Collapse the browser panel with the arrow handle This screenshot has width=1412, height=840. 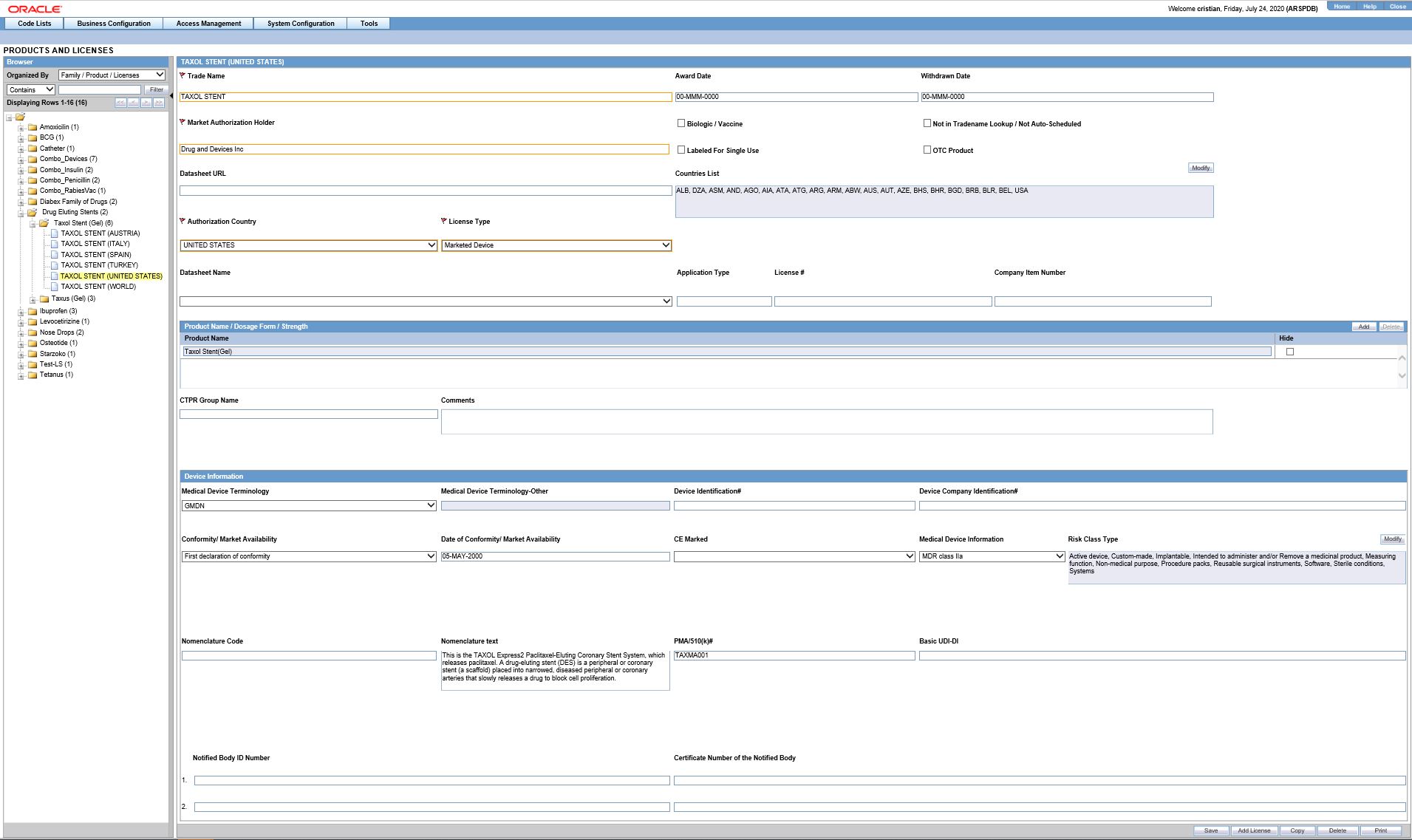[x=171, y=95]
